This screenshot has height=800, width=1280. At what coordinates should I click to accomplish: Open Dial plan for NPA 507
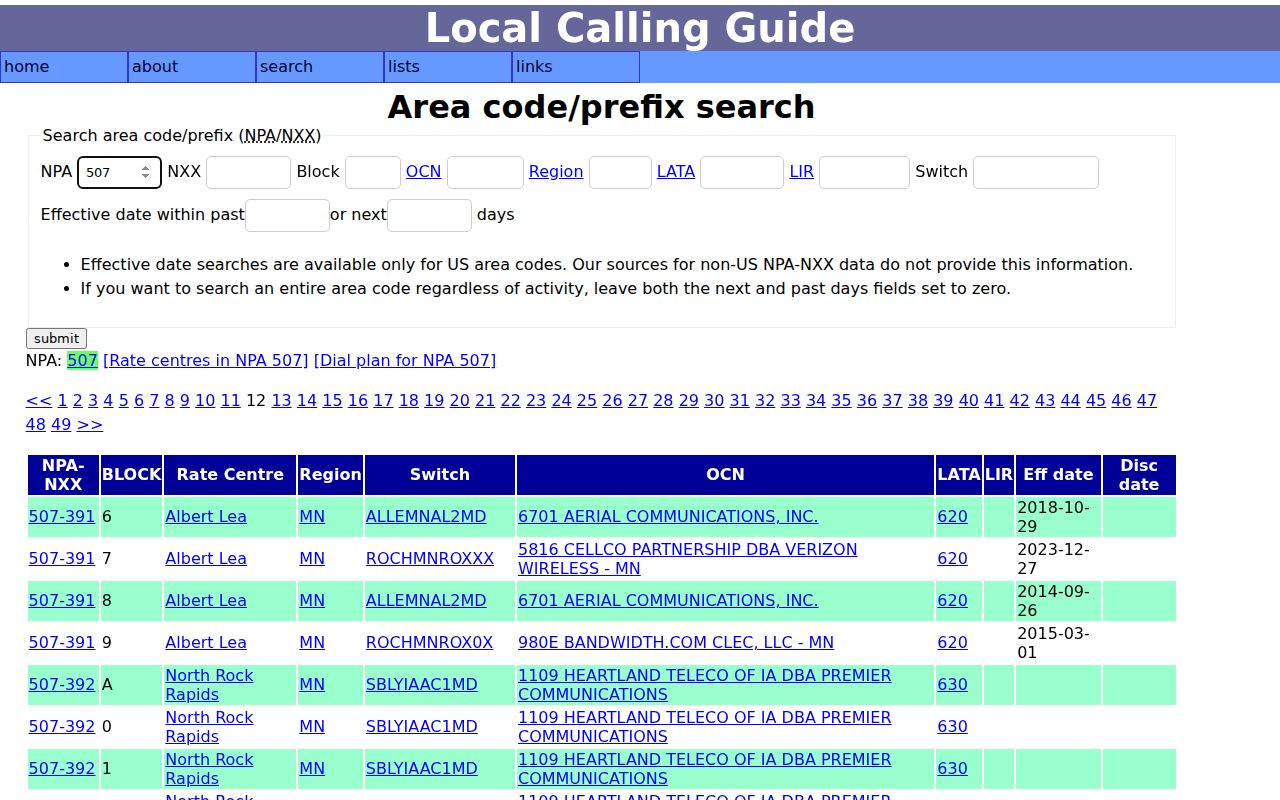click(x=405, y=360)
